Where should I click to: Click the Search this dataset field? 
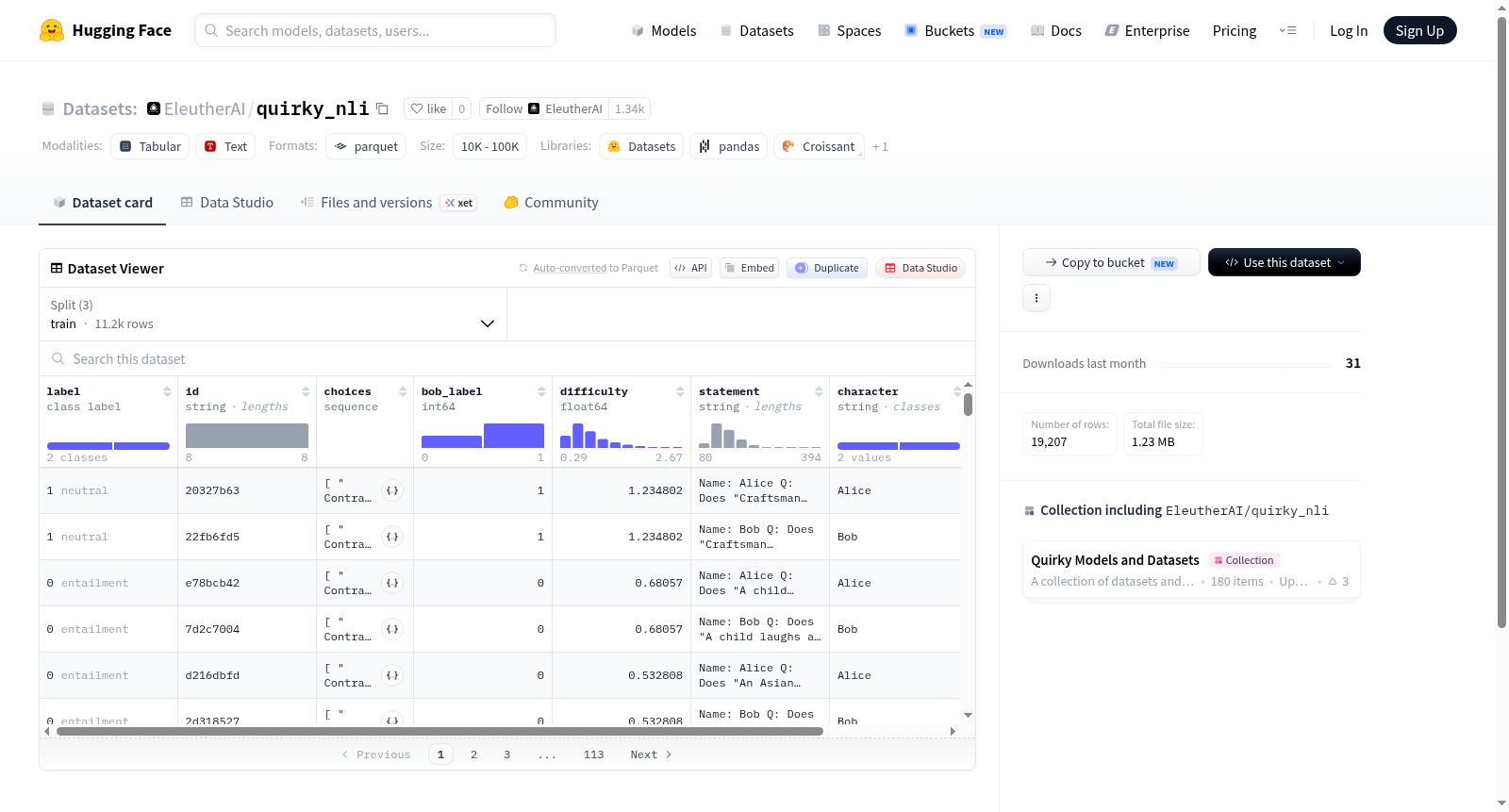pyautogui.click(x=507, y=359)
